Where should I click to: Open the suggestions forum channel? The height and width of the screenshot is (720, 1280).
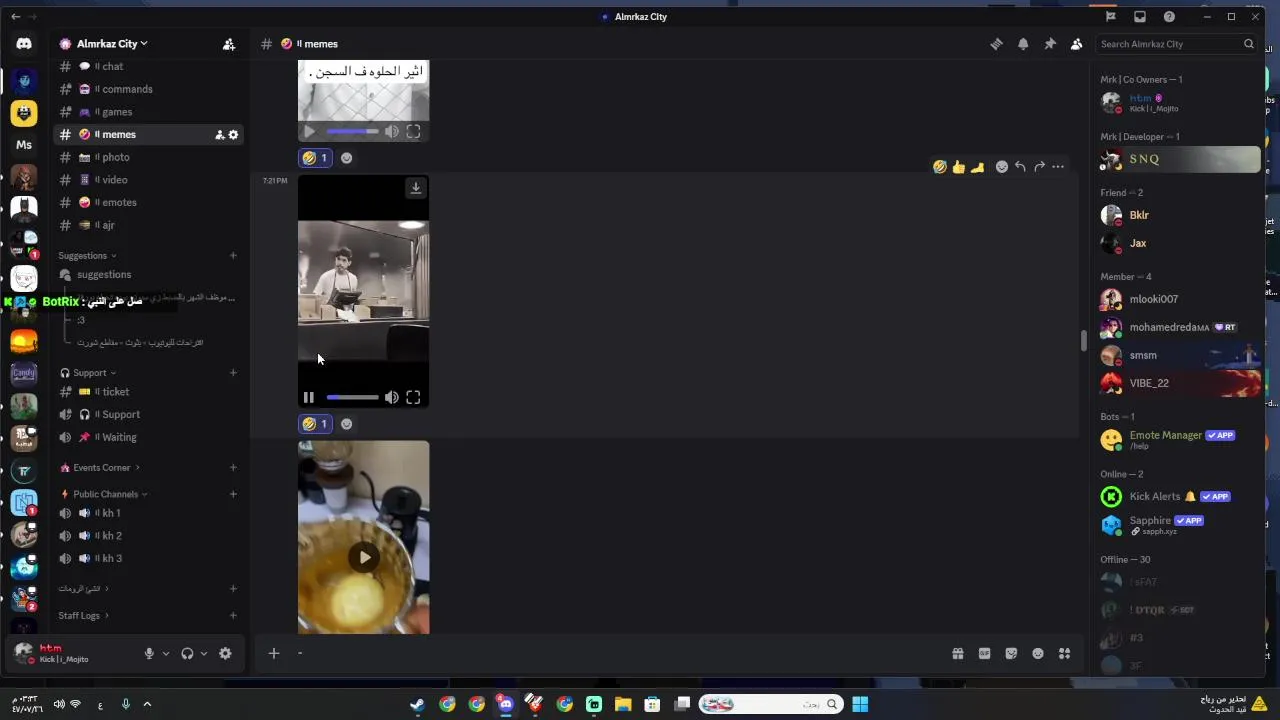(x=148, y=275)
